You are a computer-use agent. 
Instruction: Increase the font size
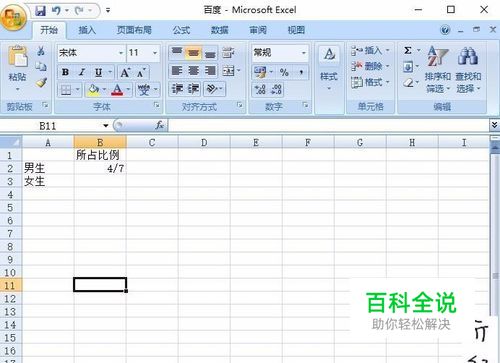point(125,72)
